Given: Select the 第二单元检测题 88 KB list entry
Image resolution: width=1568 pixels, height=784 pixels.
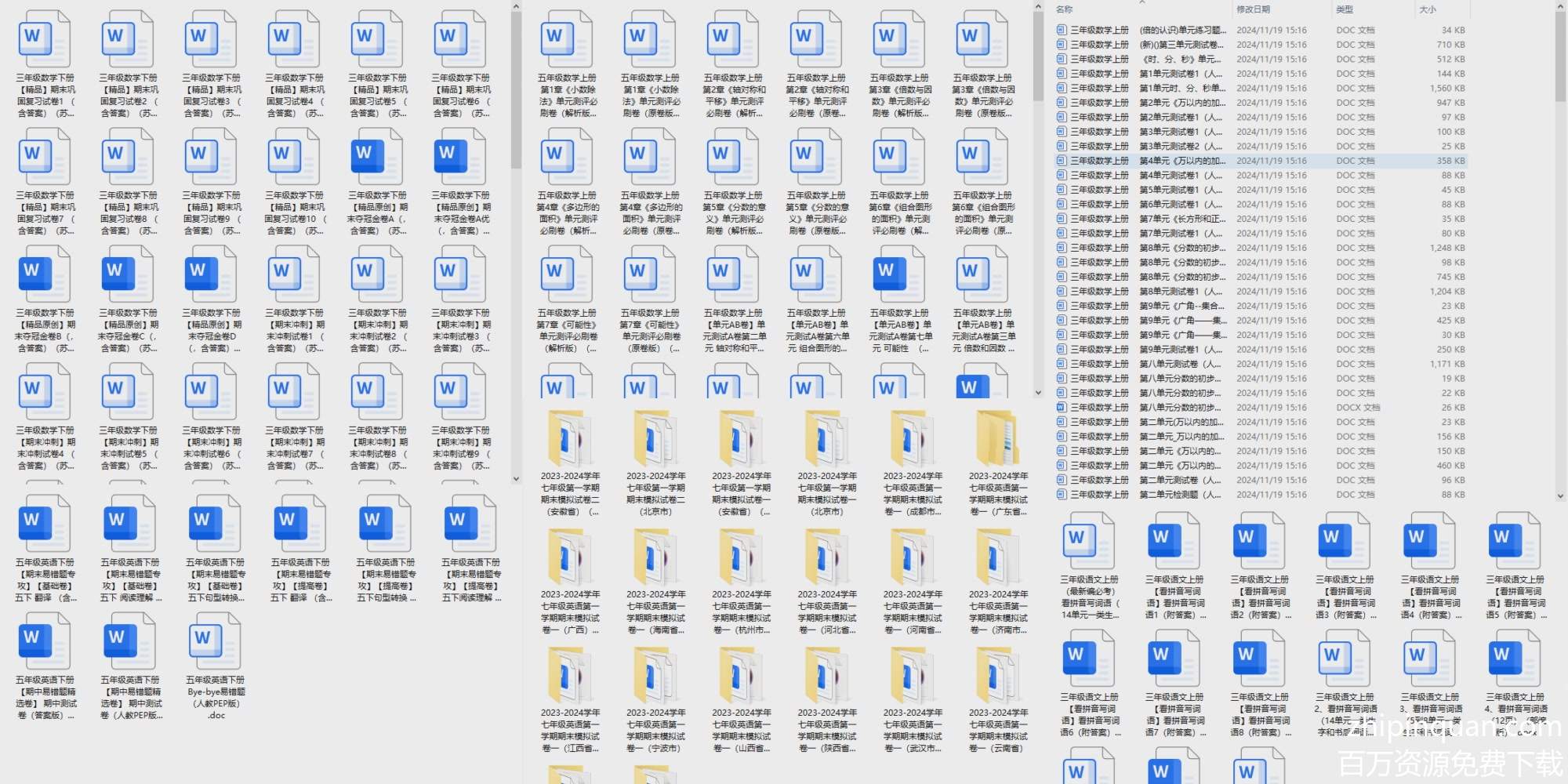Looking at the screenshot, I should 1176,495.
